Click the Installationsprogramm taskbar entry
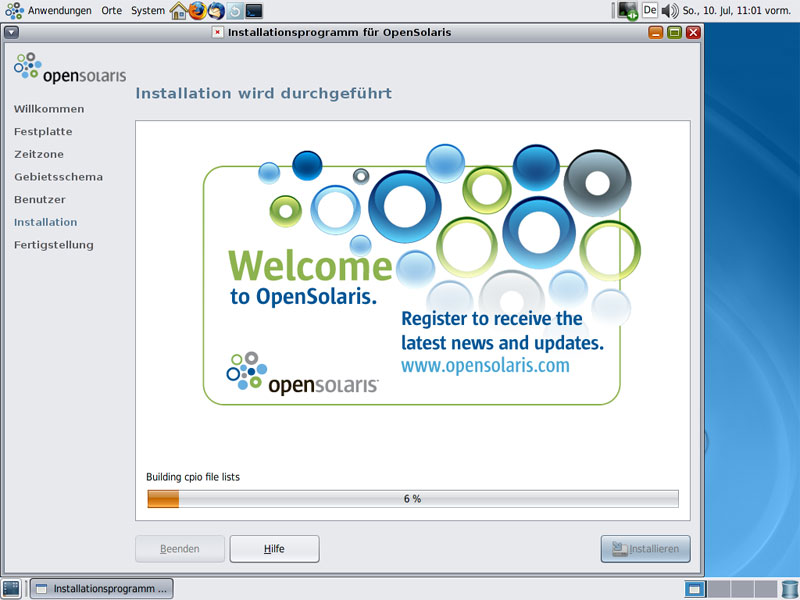Viewport: 800px width, 600px height. pos(101,589)
